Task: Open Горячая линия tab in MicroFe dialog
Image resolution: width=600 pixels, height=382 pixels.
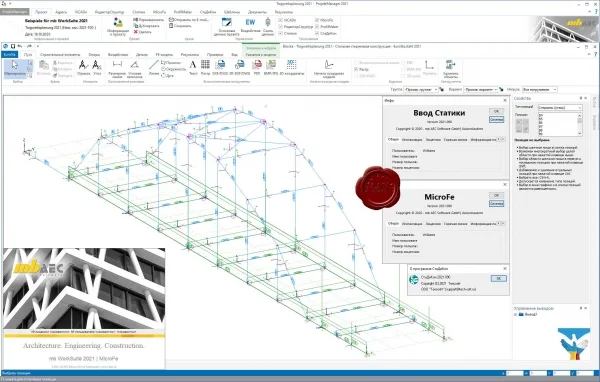Action: [455, 224]
